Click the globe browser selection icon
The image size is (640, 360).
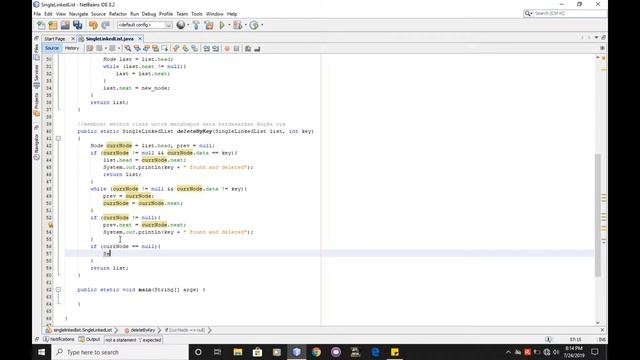(x=180, y=25)
